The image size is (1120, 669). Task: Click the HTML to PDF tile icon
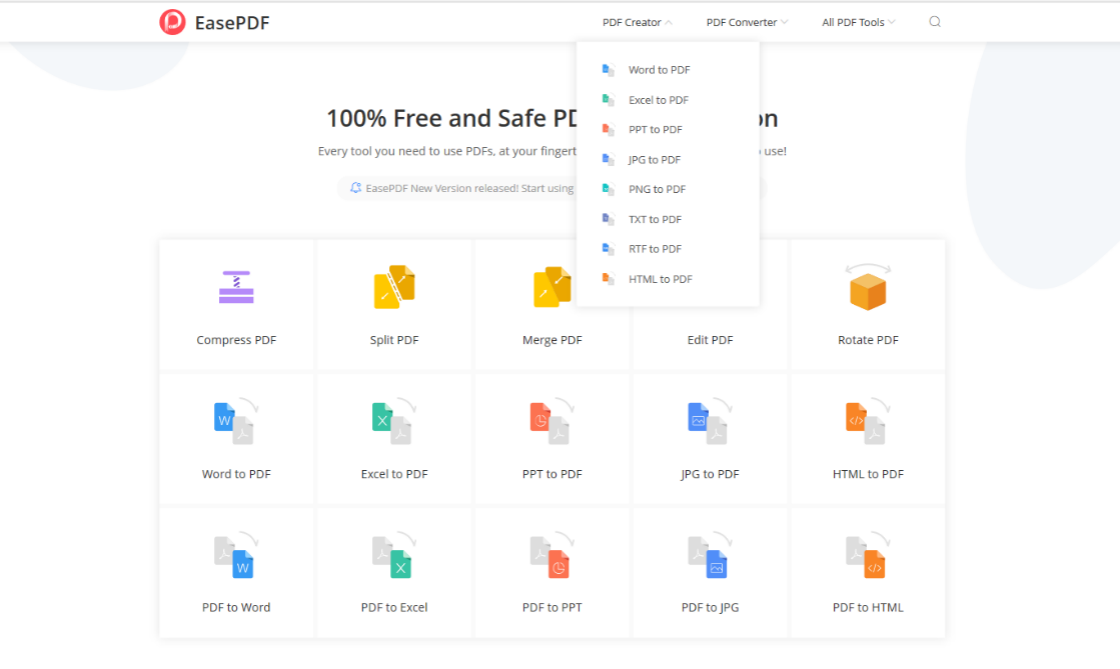tap(868, 421)
